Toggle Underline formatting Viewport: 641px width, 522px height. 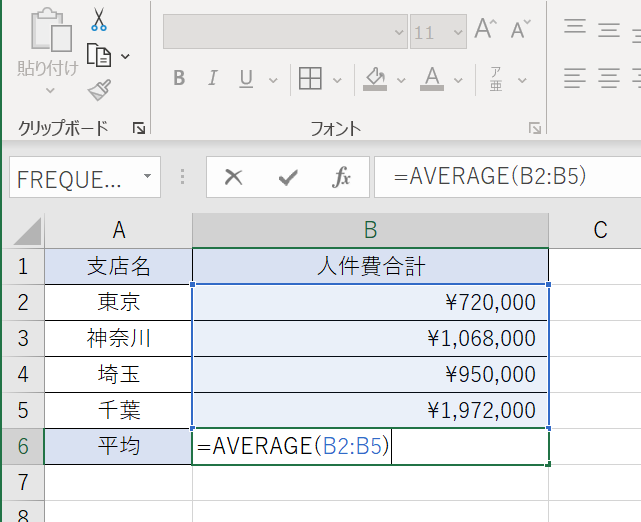[245, 78]
